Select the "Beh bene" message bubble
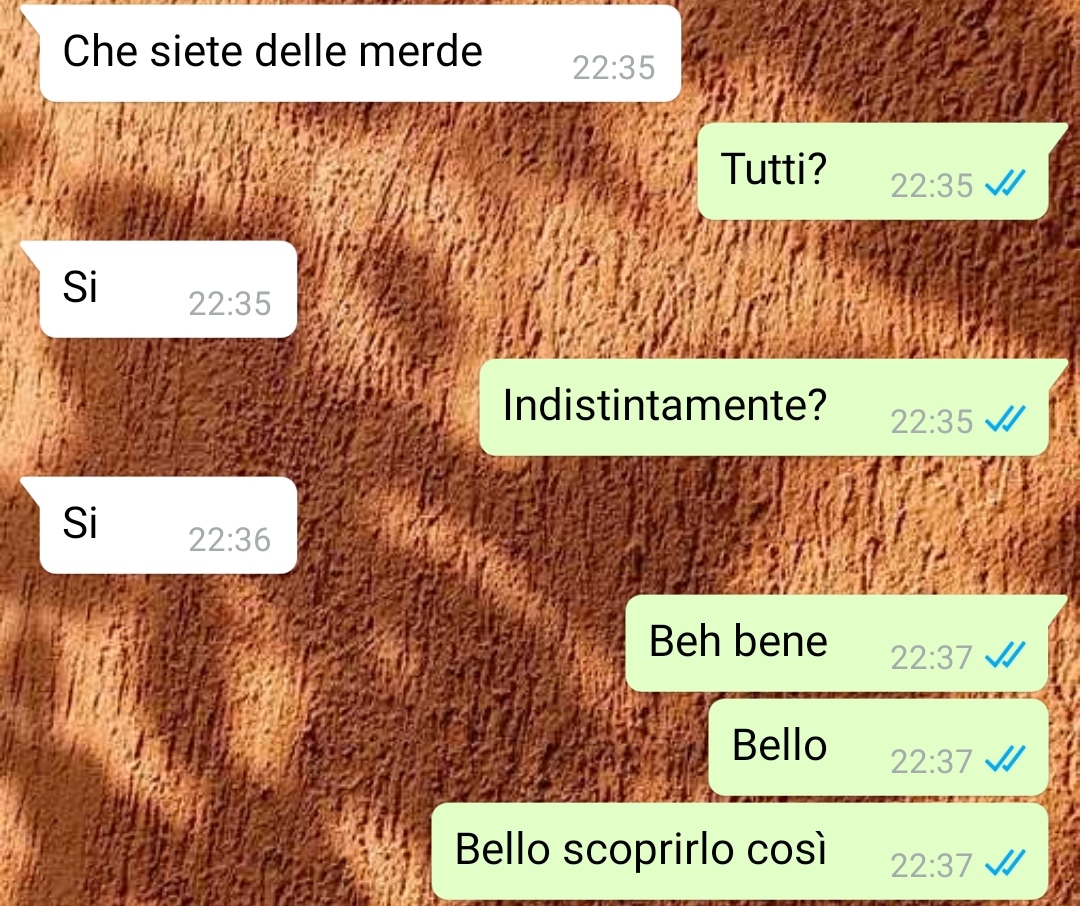The width and height of the screenshot is (1080, 906). point(837,643)
